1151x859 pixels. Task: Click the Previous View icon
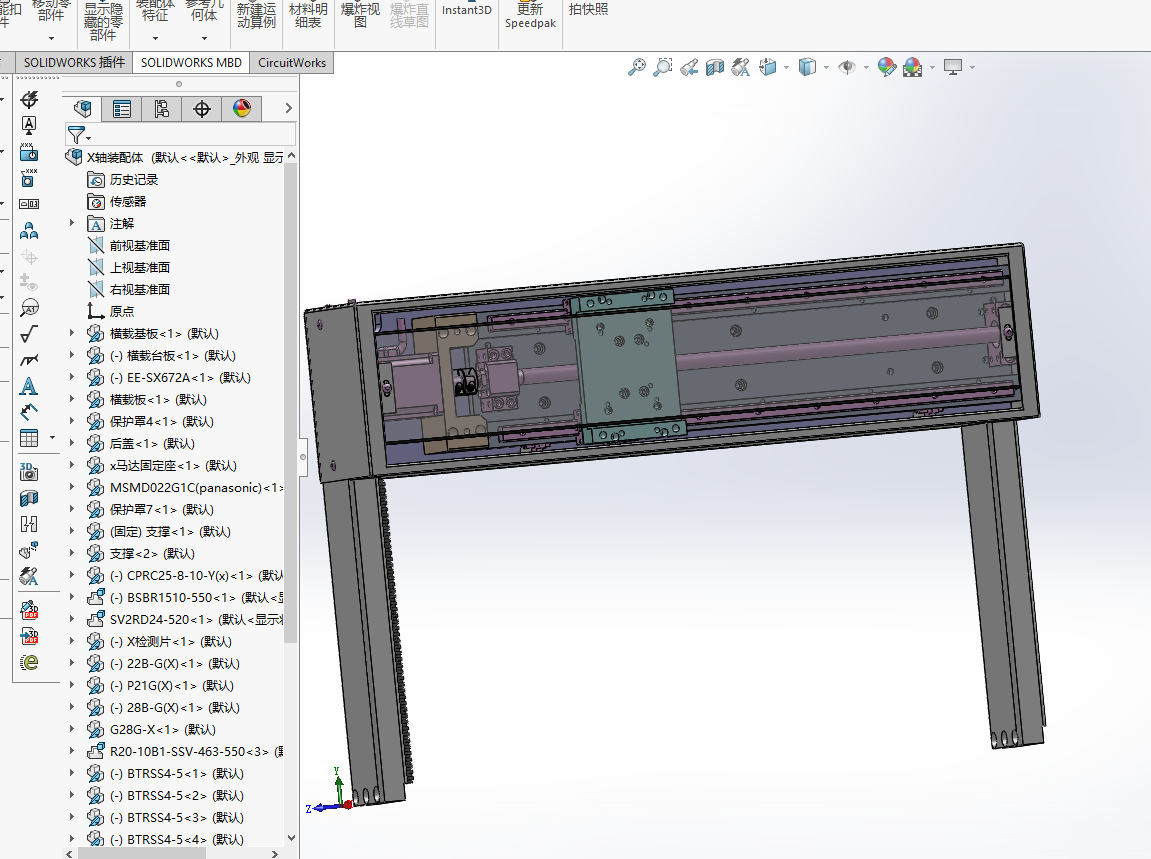pyautogui.click(x=689, y=67)
